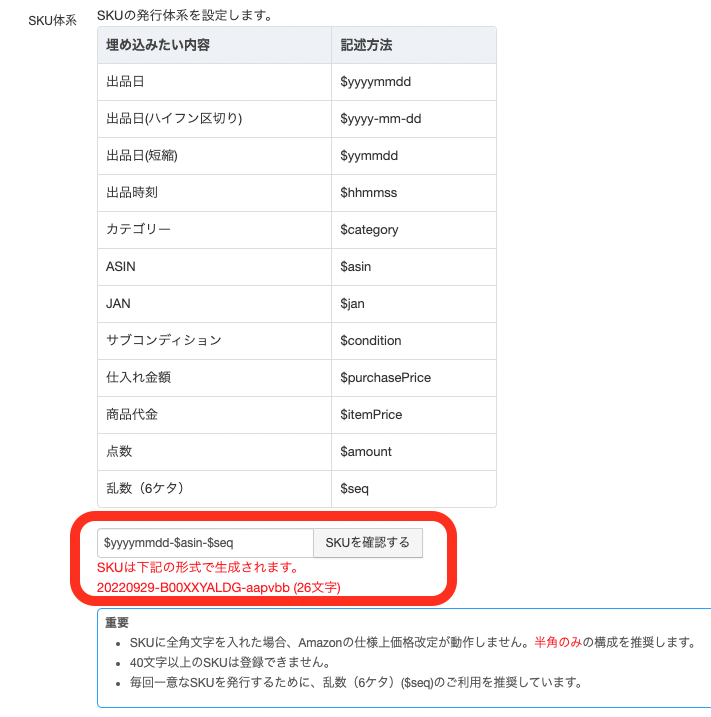Click the 出品時刻 row label

[132, 193]
